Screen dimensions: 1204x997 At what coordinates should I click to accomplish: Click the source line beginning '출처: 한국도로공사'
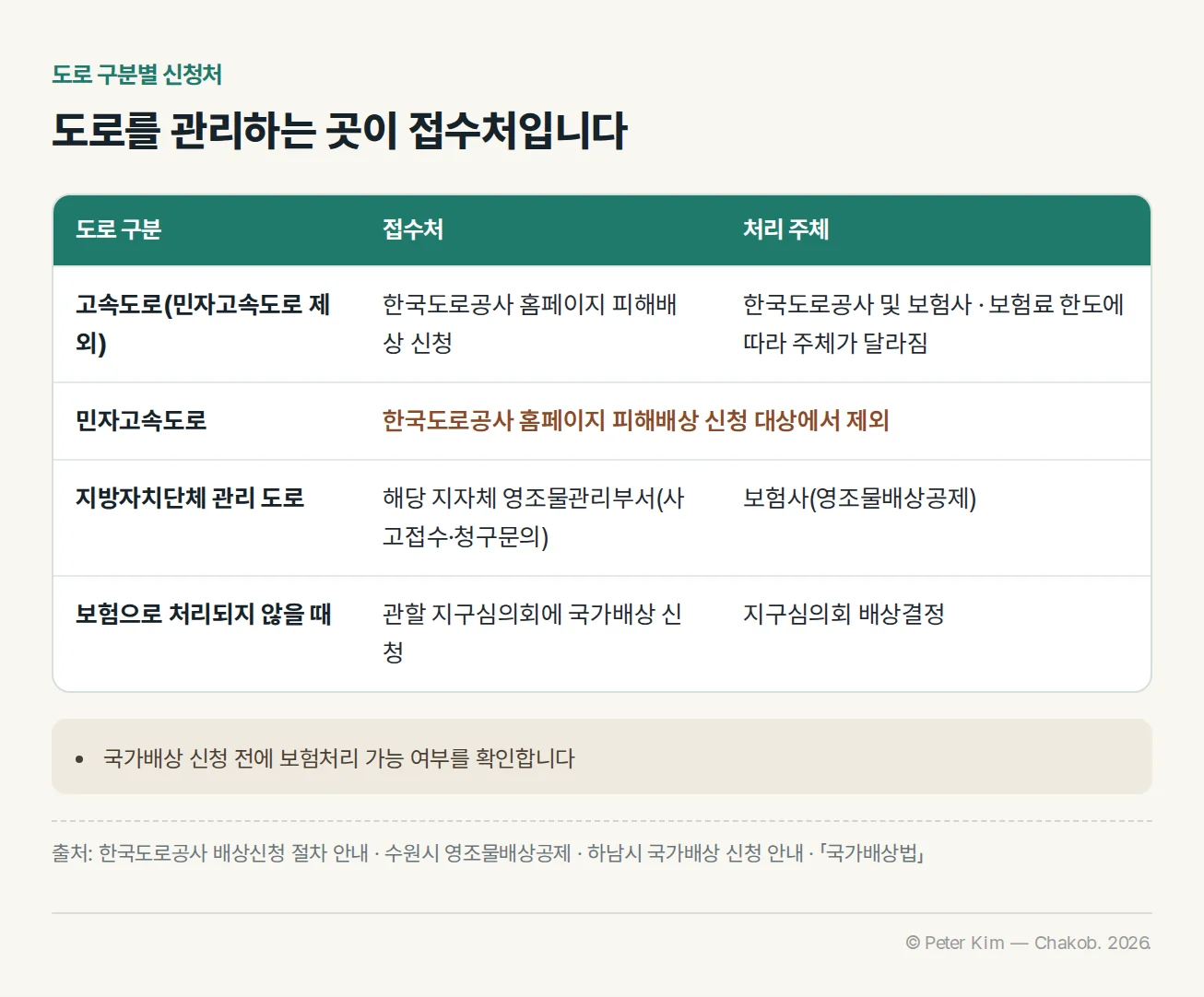click(488, 853)
